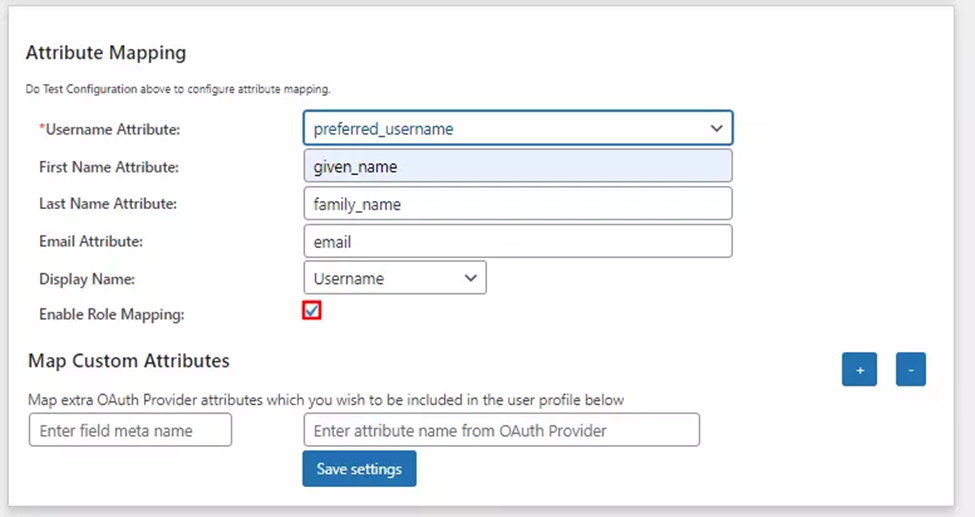
Task: Select the Email Attribute input field
Action: tap(518, 241)
